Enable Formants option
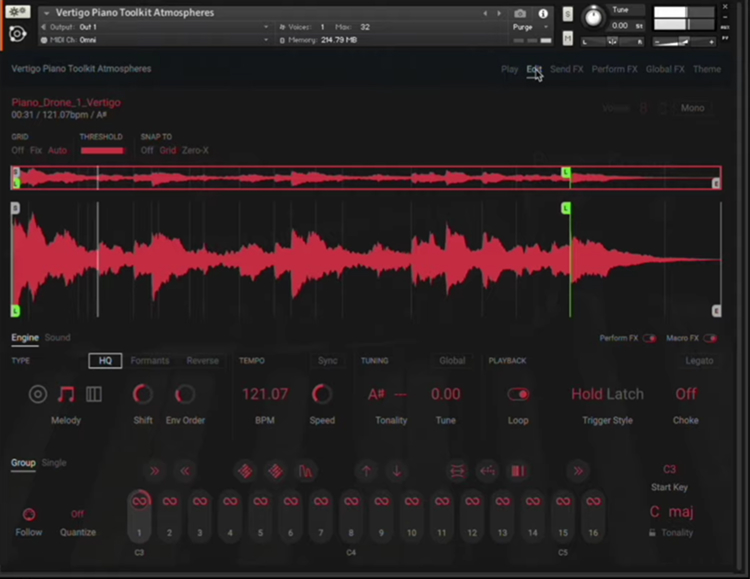 [x=150, y=361]
